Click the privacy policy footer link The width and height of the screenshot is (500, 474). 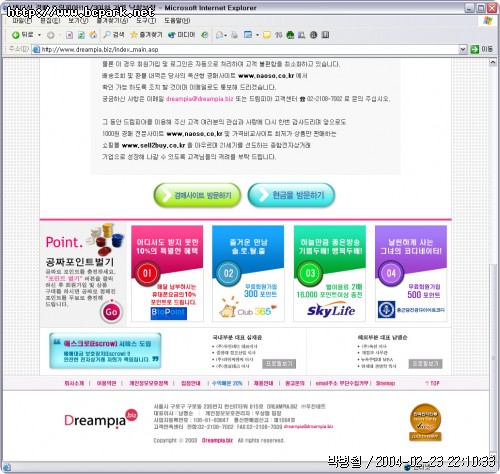click(x=149, y=383)
